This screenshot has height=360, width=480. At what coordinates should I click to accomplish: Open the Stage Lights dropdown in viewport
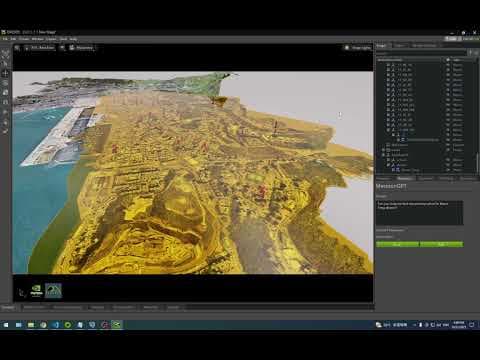click(358, 48)
